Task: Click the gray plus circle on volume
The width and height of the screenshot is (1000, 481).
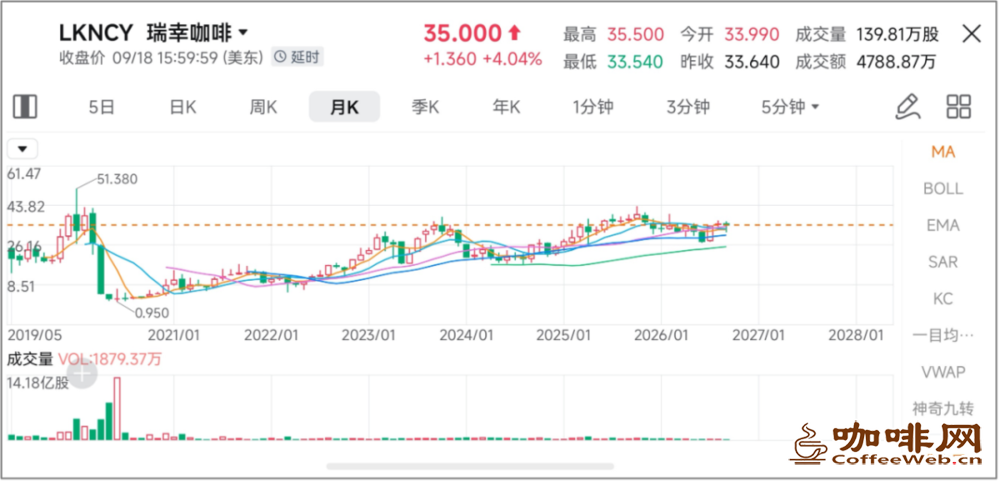Action: [x=82, y=374]
